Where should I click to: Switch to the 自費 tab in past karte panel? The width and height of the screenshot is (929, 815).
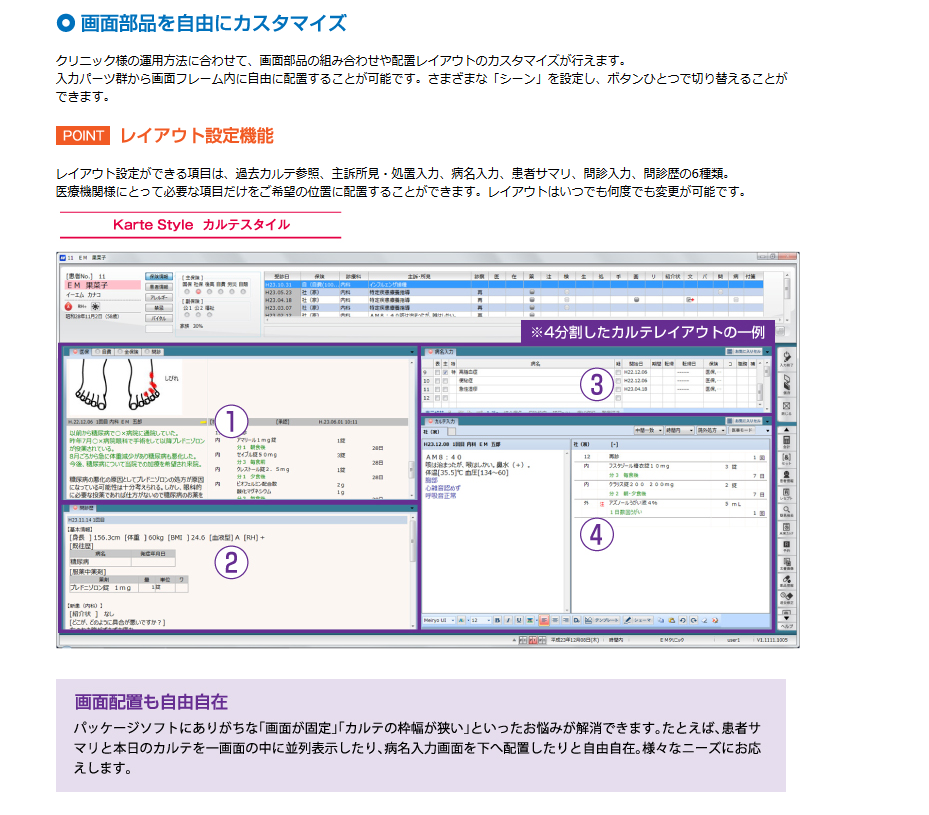tap(104, 352)
